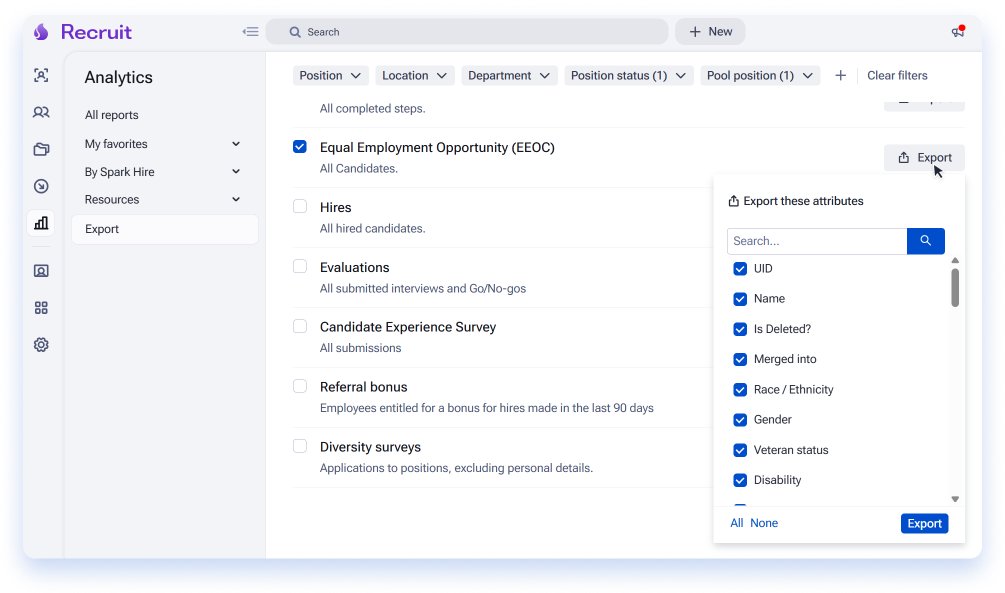
Task: Open All reports in the Analytics menu
Action: point(112,115)
